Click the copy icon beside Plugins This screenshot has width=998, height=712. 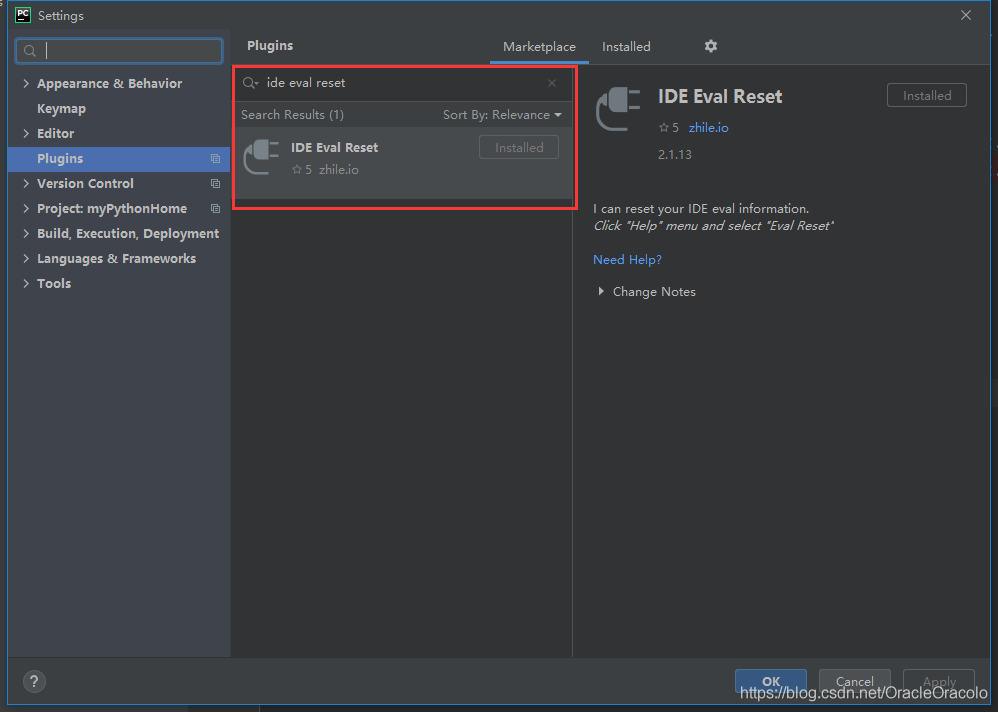click(215, 158)
